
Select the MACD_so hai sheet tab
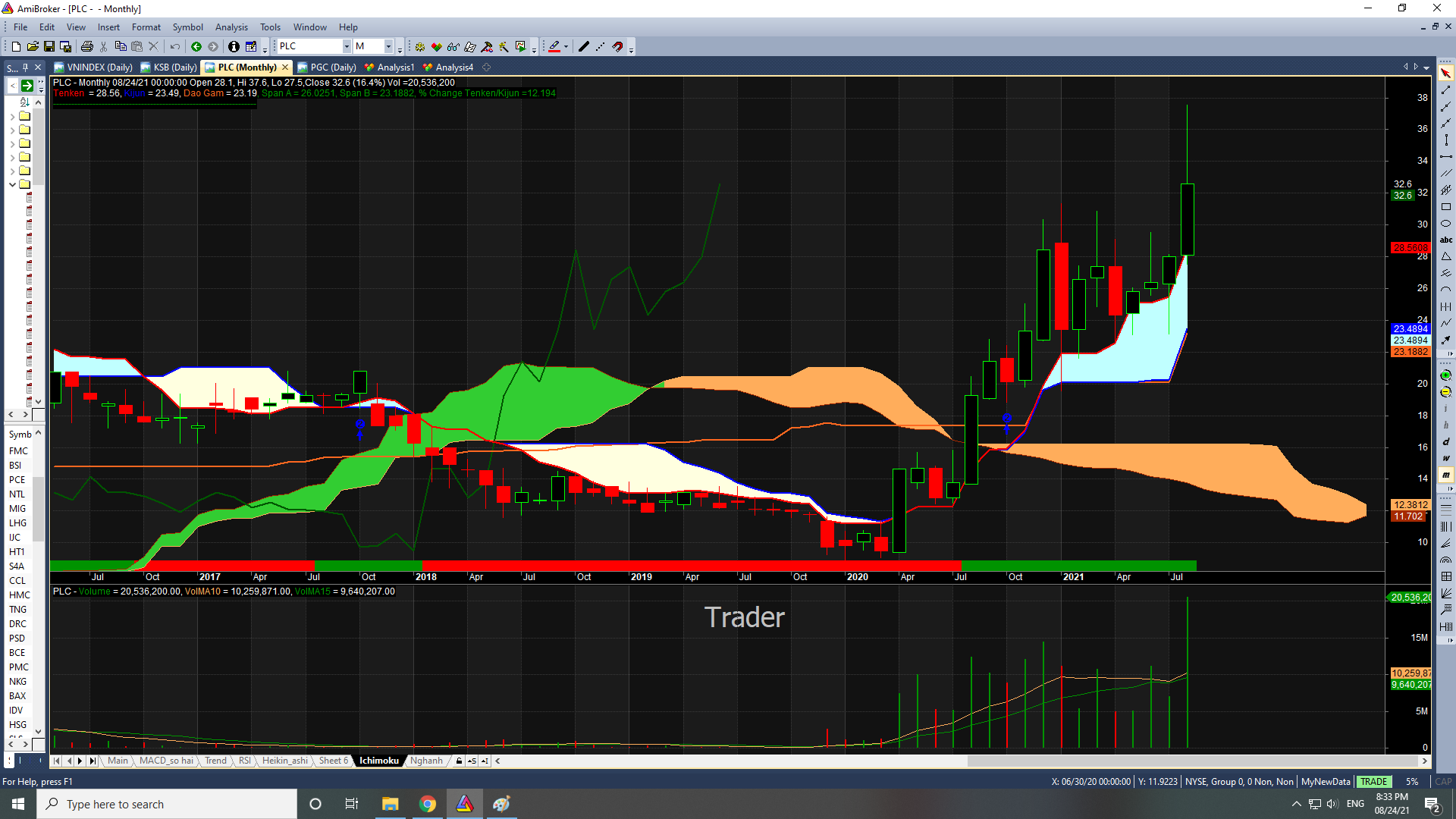166,761
